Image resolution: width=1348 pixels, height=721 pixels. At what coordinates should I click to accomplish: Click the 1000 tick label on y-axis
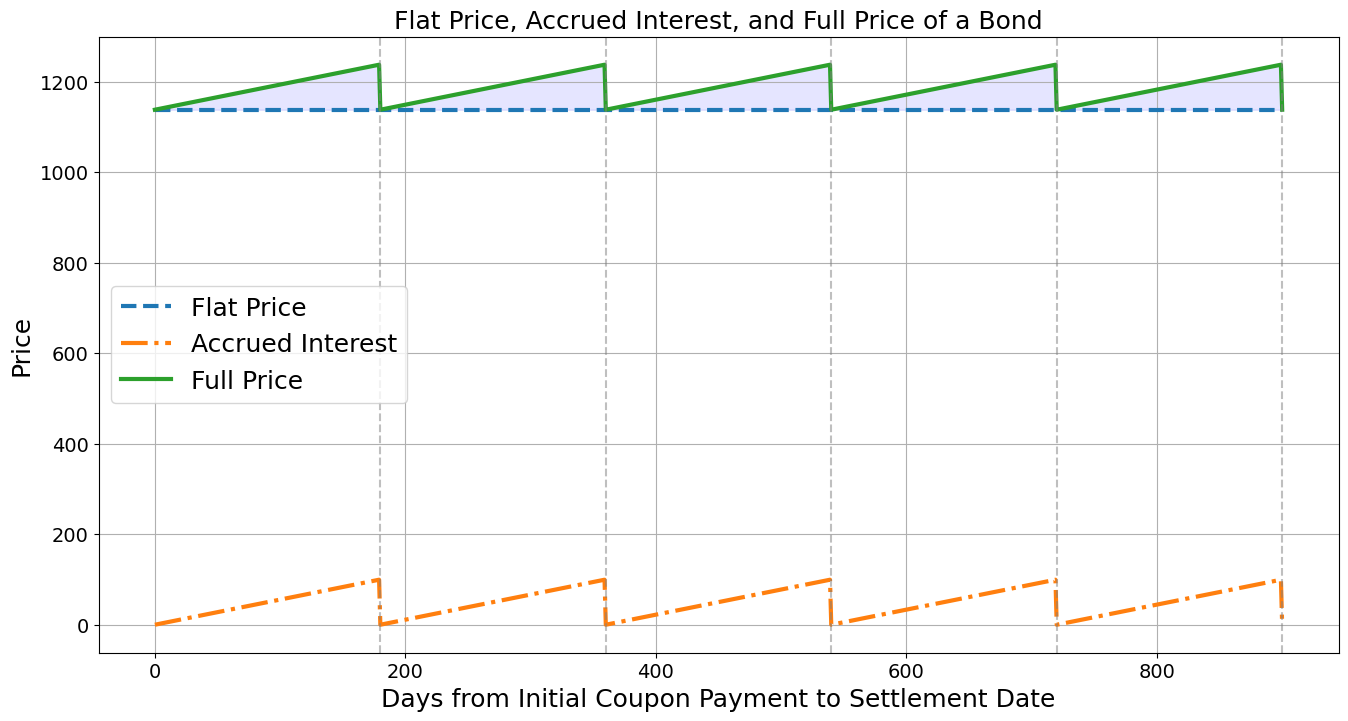point(67,173)
